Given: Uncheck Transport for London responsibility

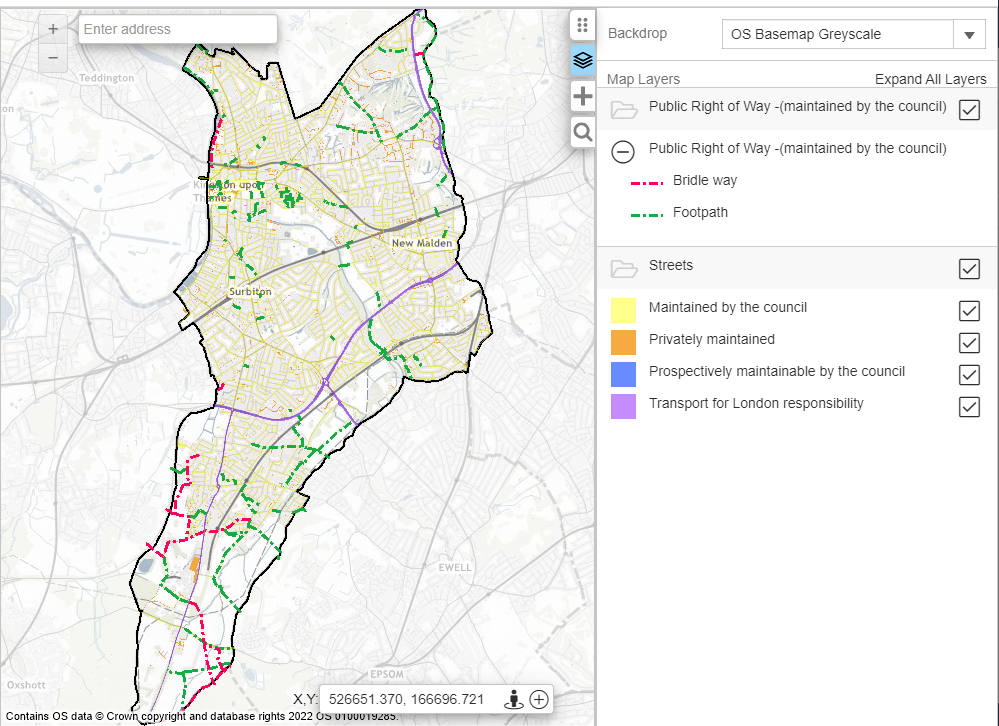Looking at the screenshot, I should point(969,406).
